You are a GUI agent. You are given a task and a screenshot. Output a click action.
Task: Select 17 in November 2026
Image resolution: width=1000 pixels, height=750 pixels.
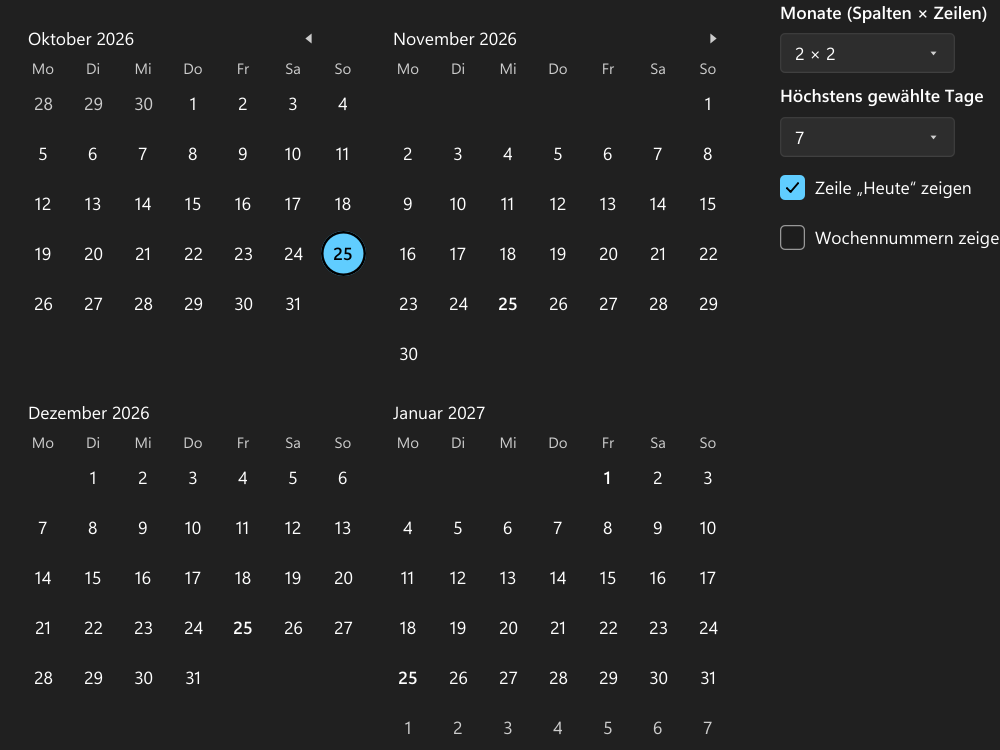tap(458, 254)
